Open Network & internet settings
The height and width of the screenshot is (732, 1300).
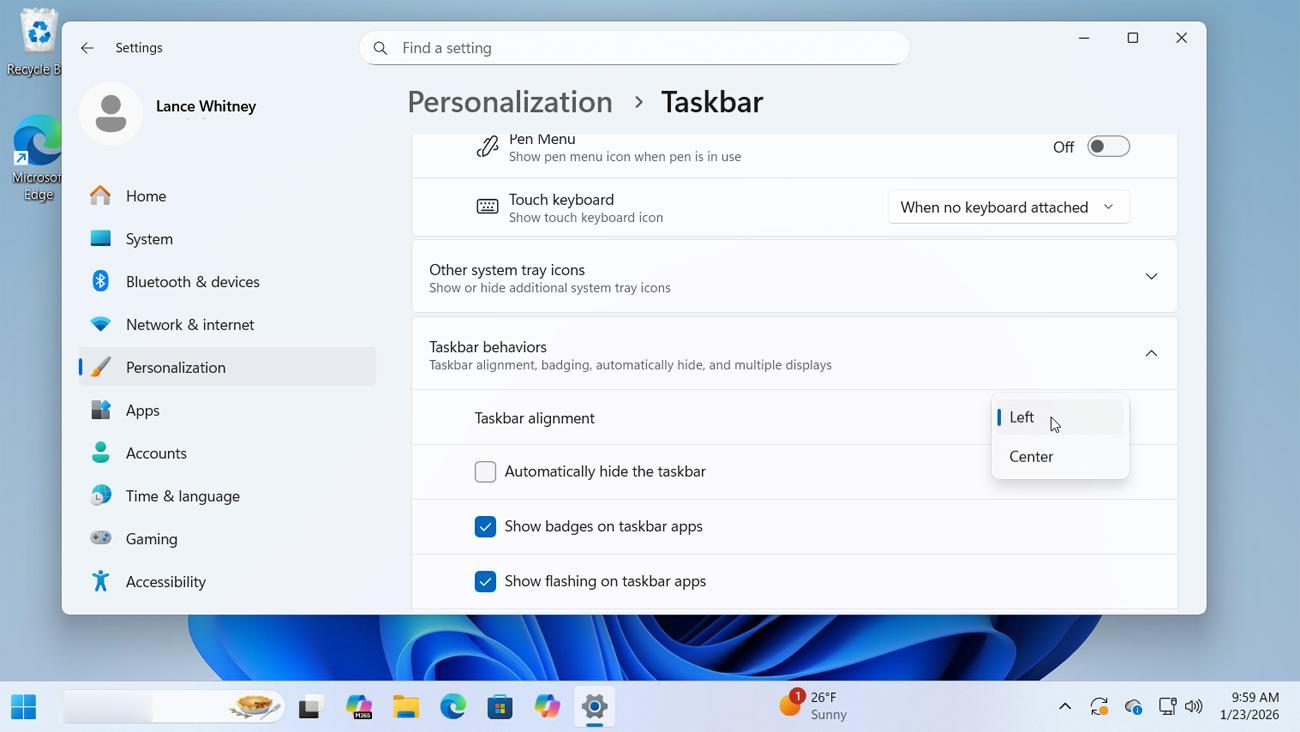coord(227,324)
